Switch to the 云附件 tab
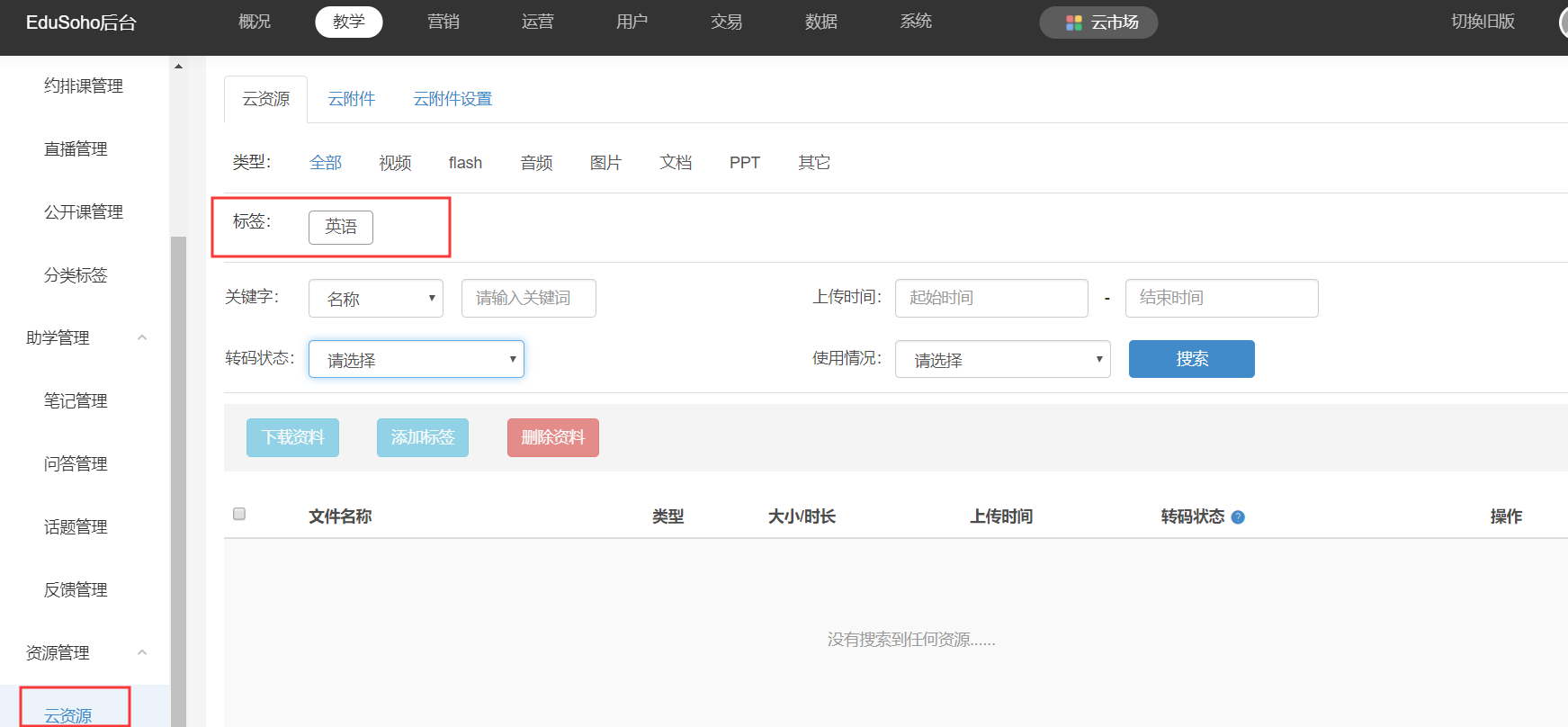 [x=351, y=99]
